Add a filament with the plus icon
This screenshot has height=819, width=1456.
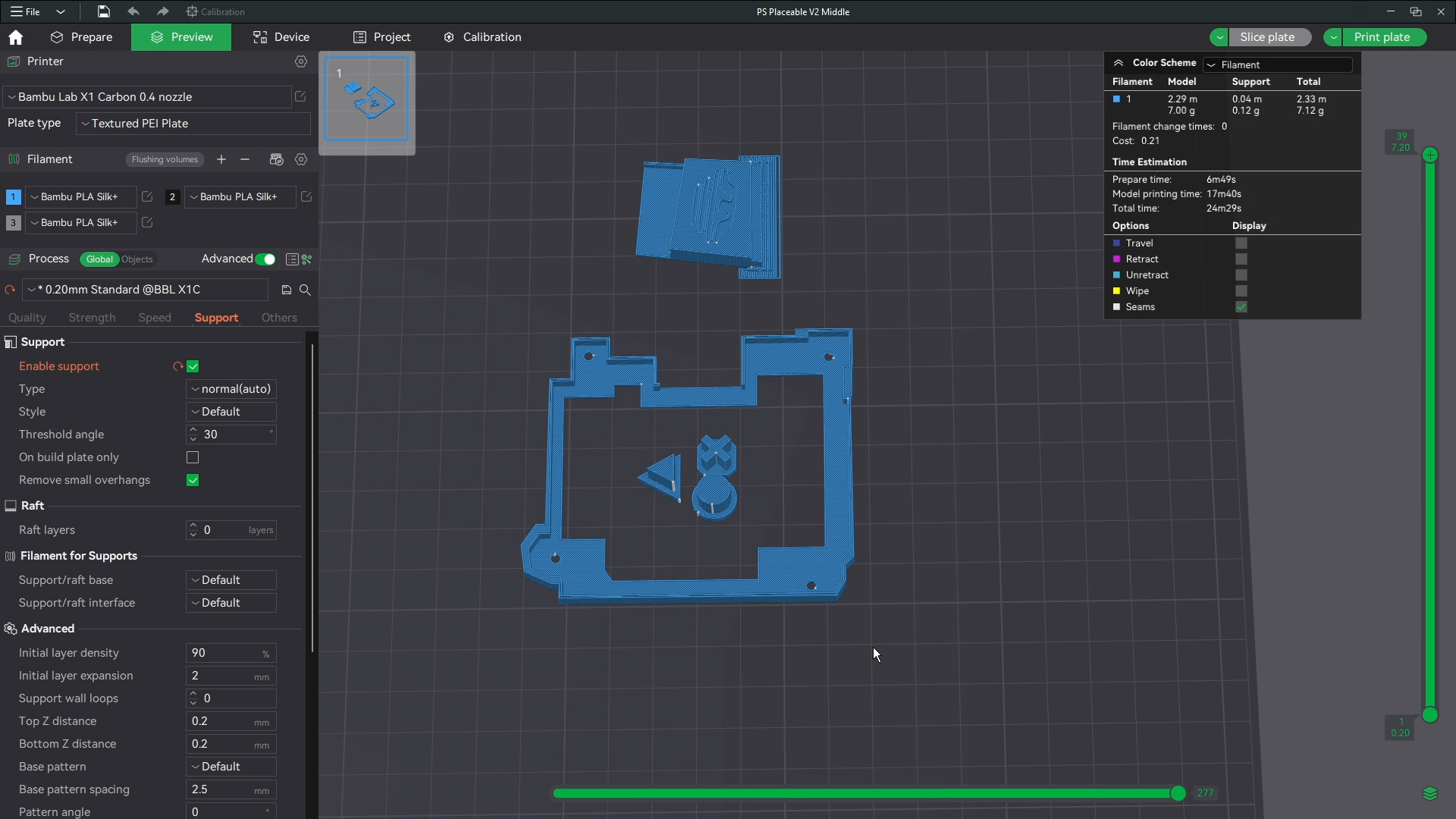click(x=221, y=159)
